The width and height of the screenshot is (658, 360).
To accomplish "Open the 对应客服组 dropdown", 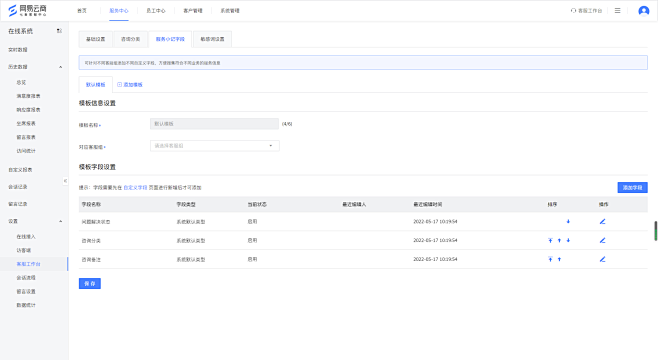I will pyautogui.click(x=214, y=146).
